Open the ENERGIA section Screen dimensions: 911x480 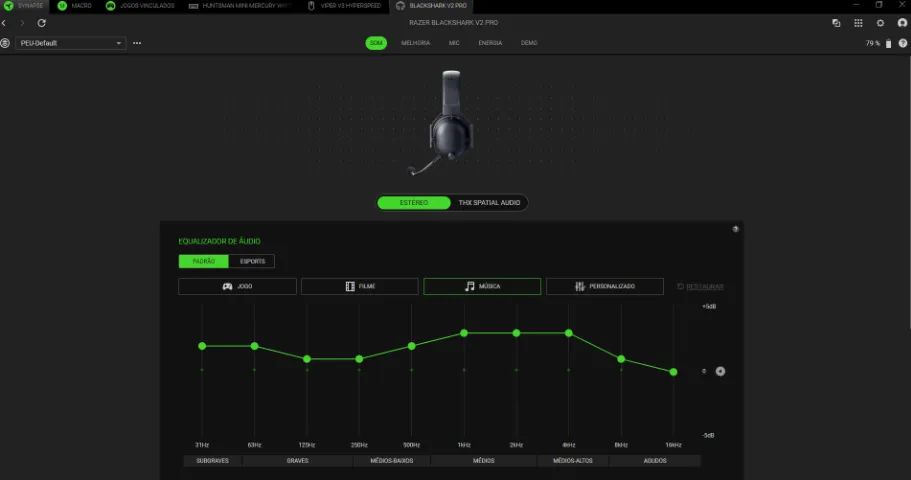point(490,43)
